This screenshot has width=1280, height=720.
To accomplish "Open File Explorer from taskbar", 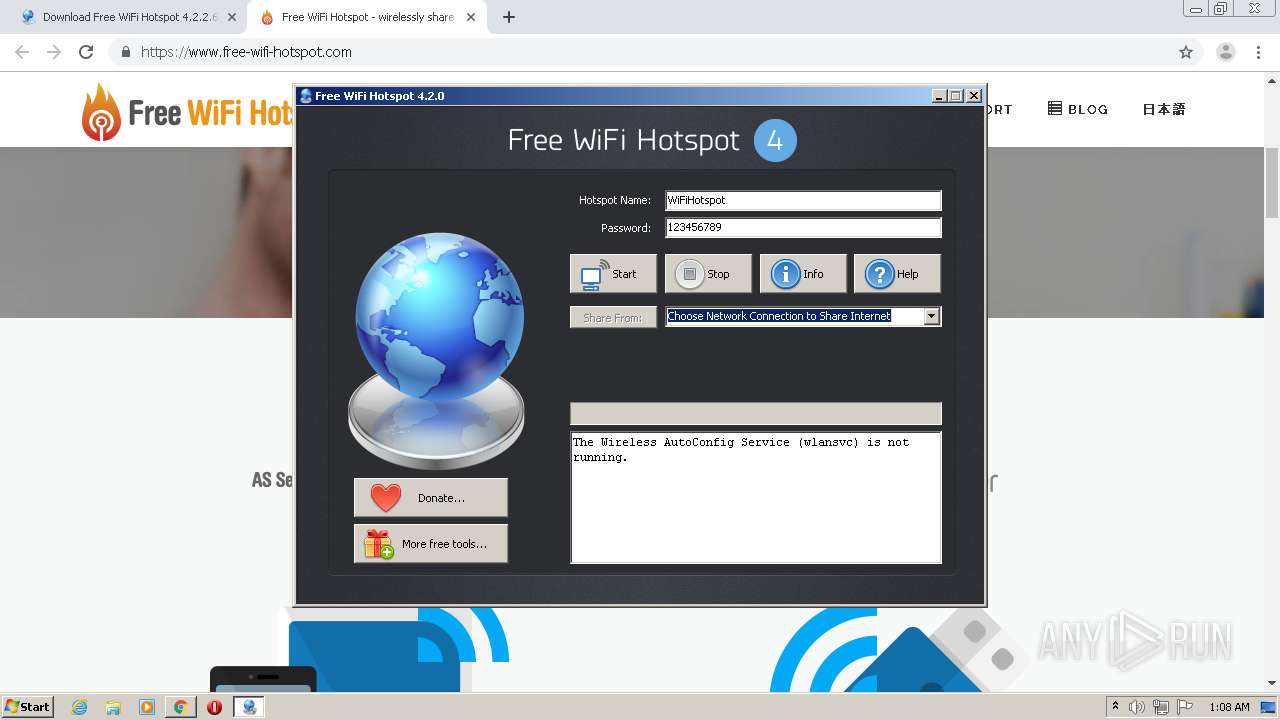I will [x=113, y=707].
